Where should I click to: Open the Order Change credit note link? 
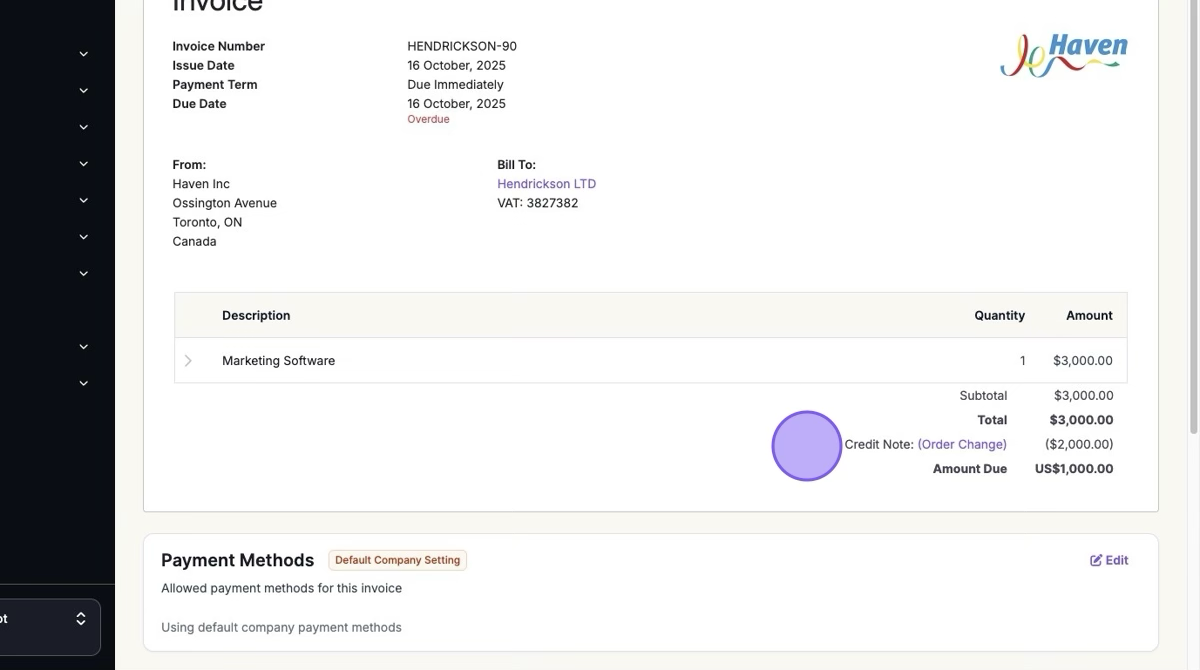coord(962,444)
